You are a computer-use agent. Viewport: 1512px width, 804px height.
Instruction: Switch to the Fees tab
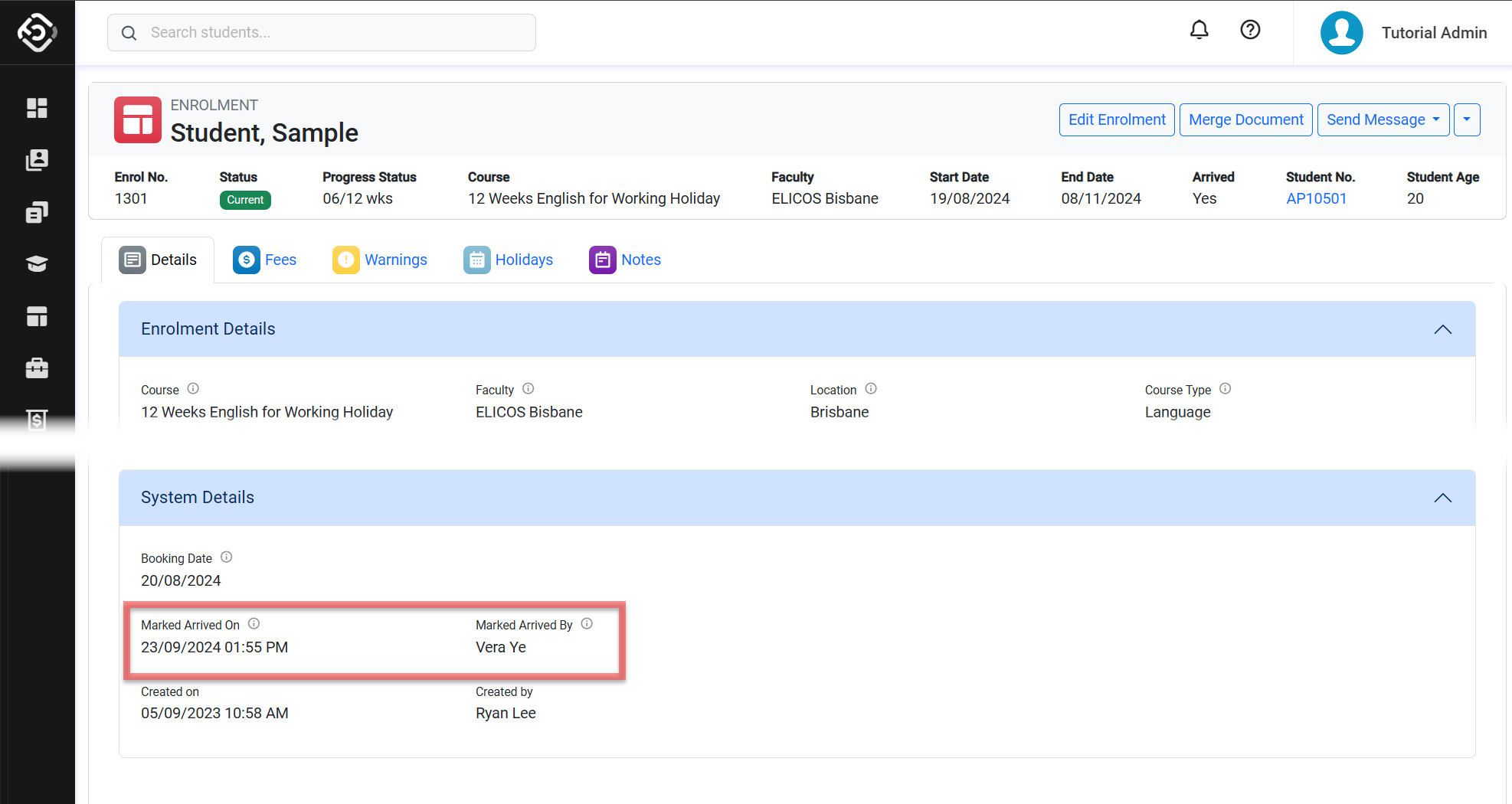(x=265, y=260)
